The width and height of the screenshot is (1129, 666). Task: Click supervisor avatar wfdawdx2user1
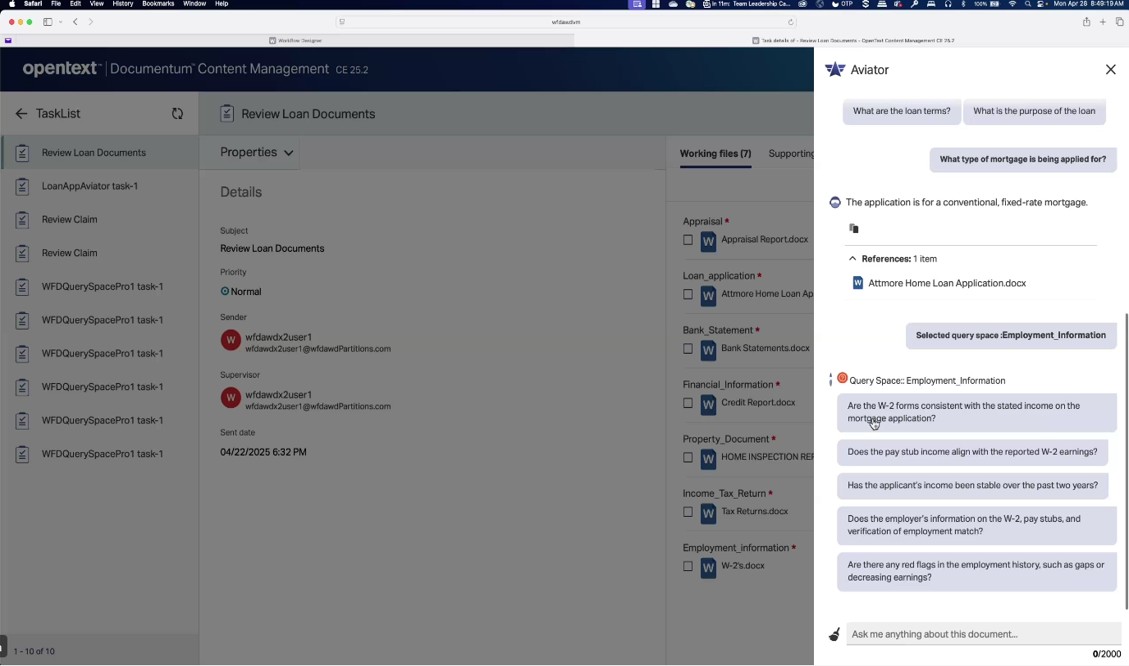(230, 398)
